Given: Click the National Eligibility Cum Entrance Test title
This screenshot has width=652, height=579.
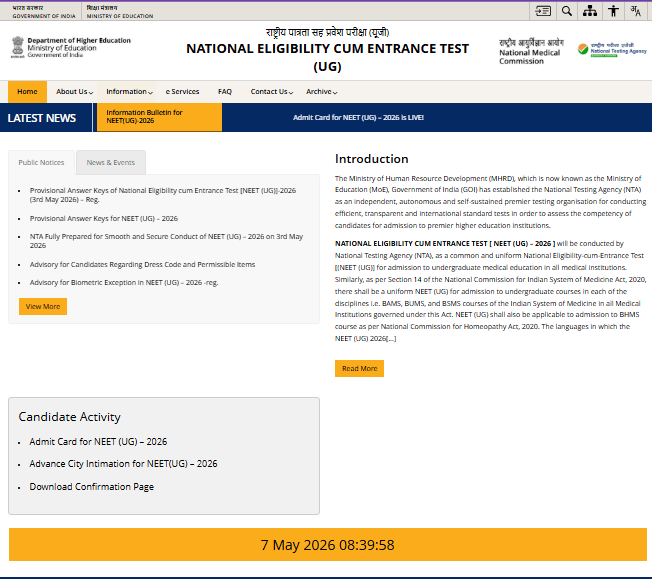Looking at the screenshot, I should 327,57.
